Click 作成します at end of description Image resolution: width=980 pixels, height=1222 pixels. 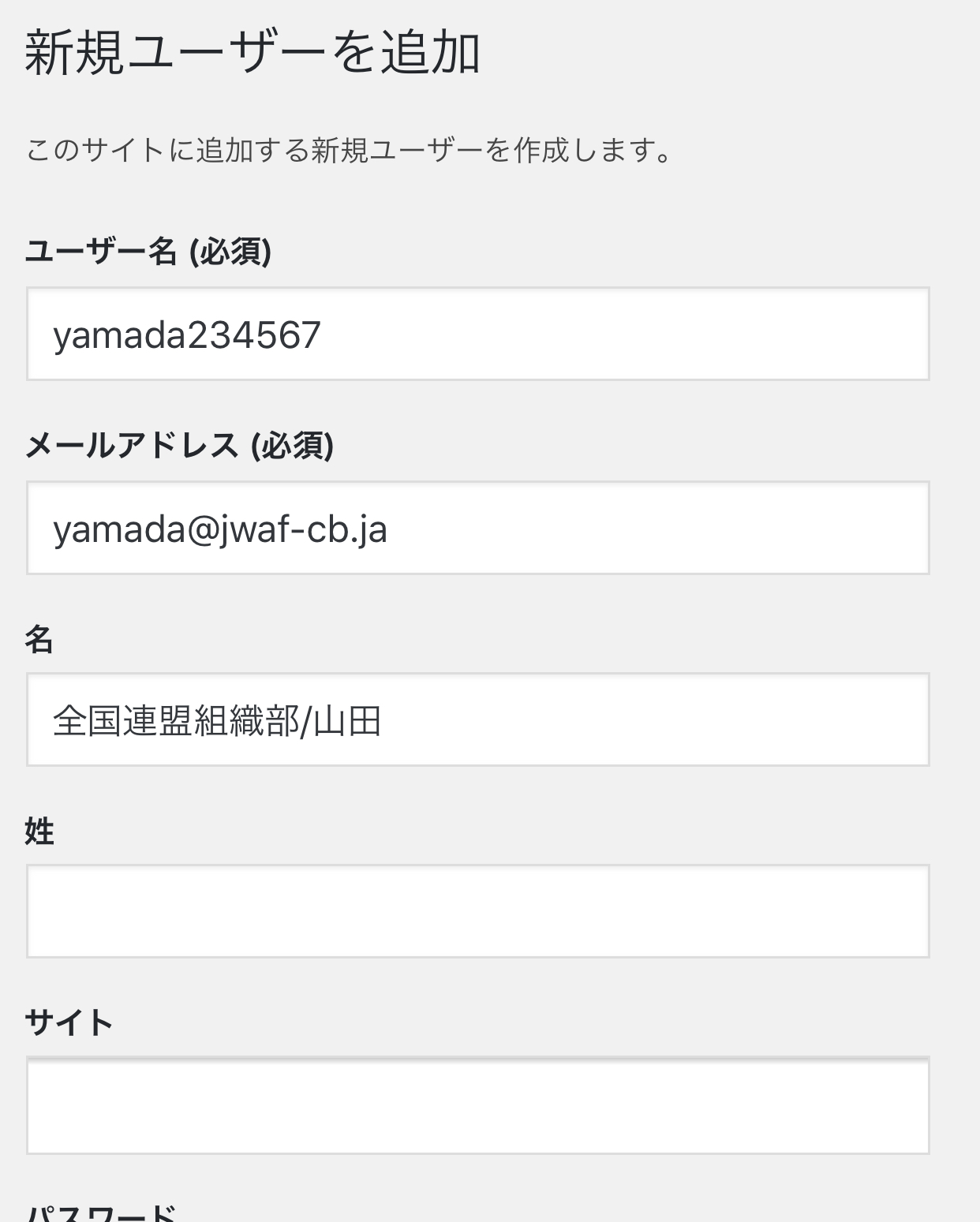584,150
